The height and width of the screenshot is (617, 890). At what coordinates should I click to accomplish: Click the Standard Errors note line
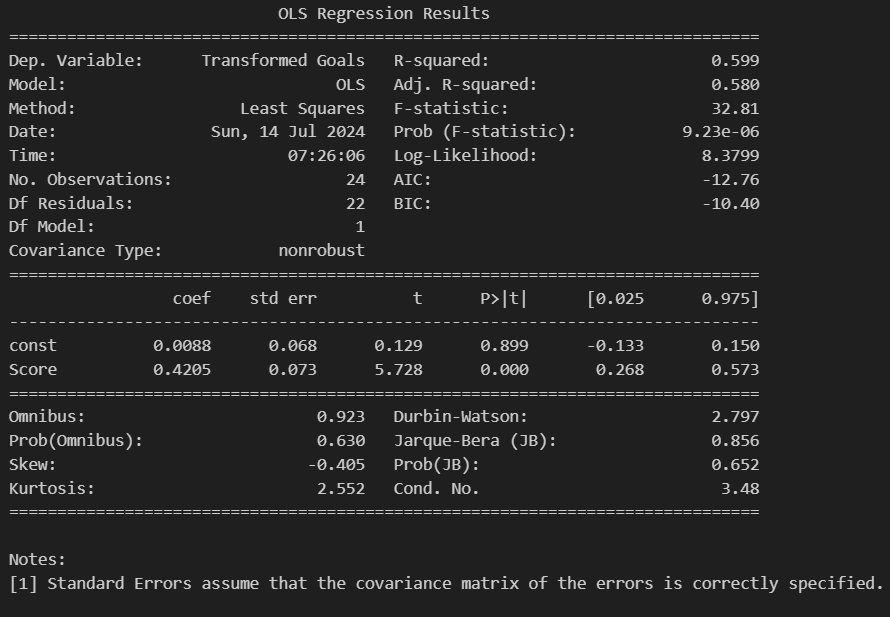pos(446,584)
